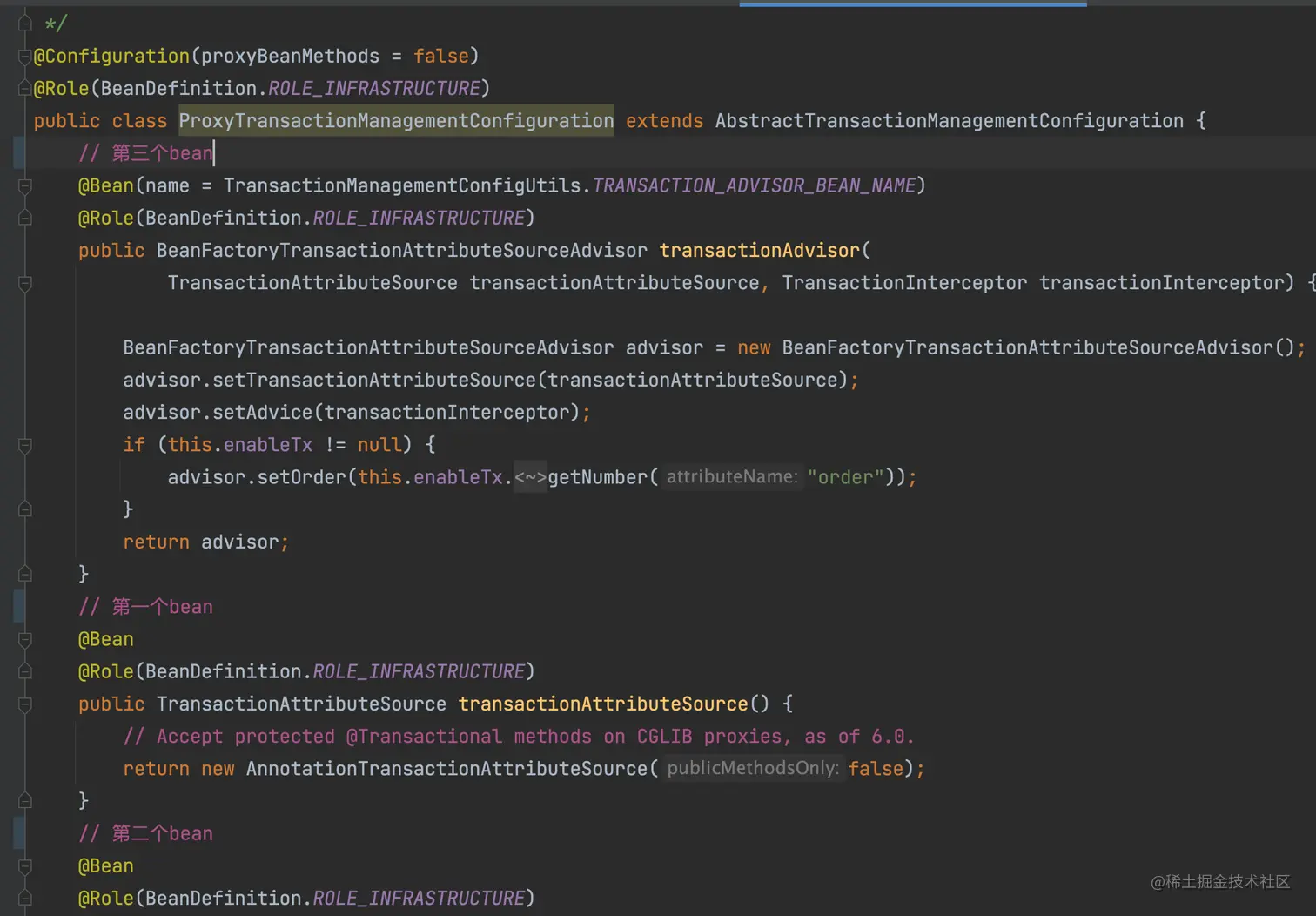The image size is (1316, 916).
Task: Click TransactionManagementConfigUtils in the @Bean annotation
Action: point(402,186)
